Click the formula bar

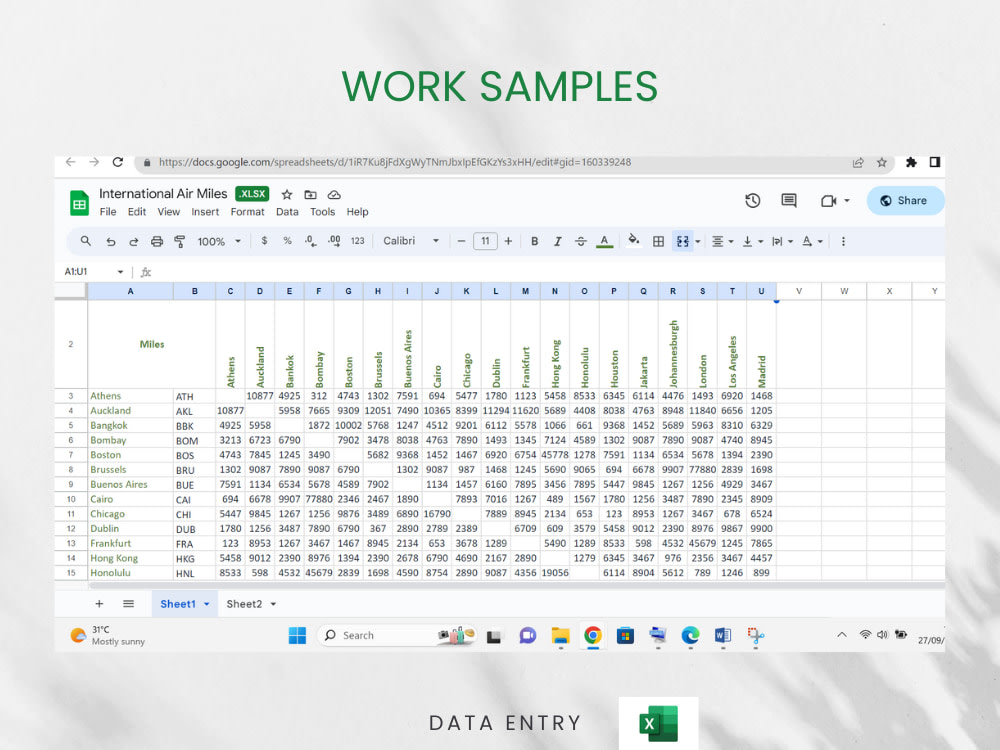click(548, 272)
